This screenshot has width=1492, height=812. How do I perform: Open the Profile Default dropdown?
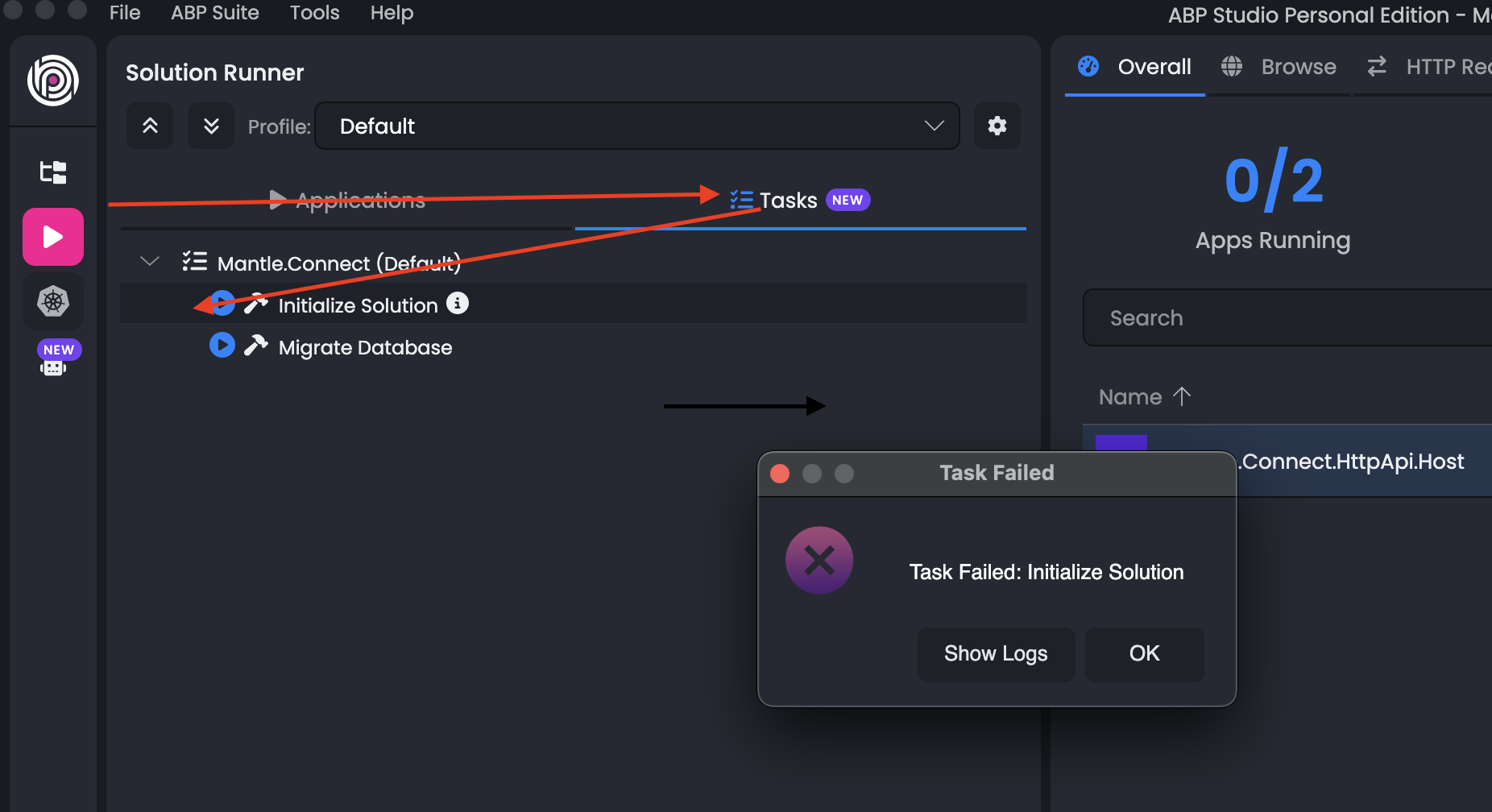coord(636,126)
